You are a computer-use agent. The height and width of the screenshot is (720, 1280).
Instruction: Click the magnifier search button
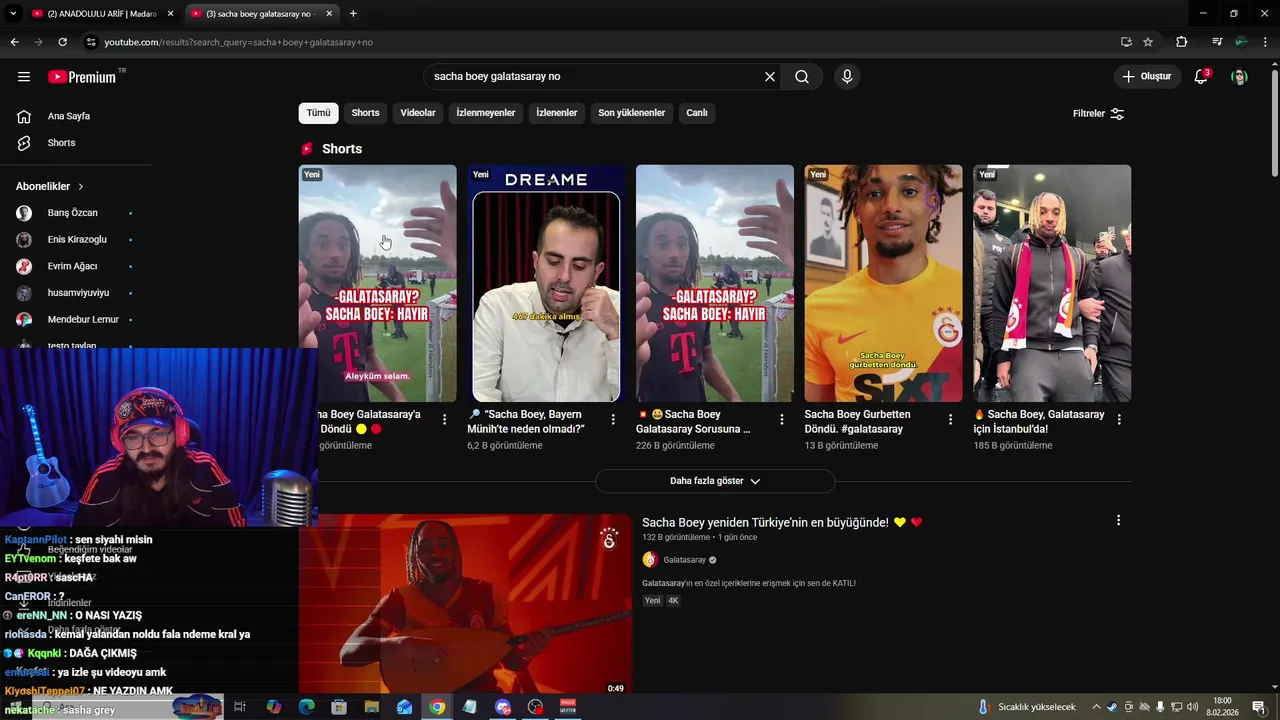pos(802,77)
